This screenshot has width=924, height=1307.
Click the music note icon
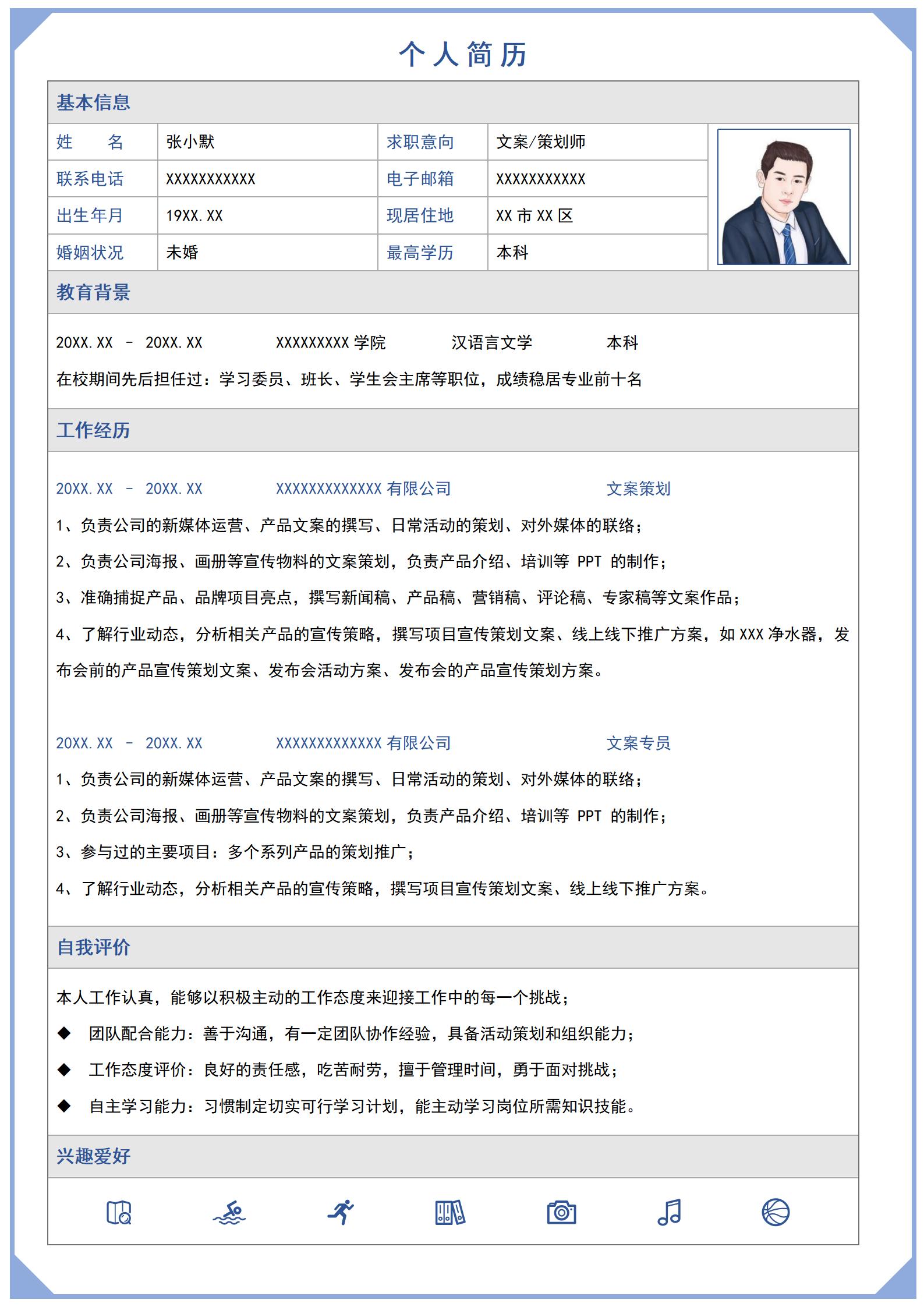point(670,1212)
